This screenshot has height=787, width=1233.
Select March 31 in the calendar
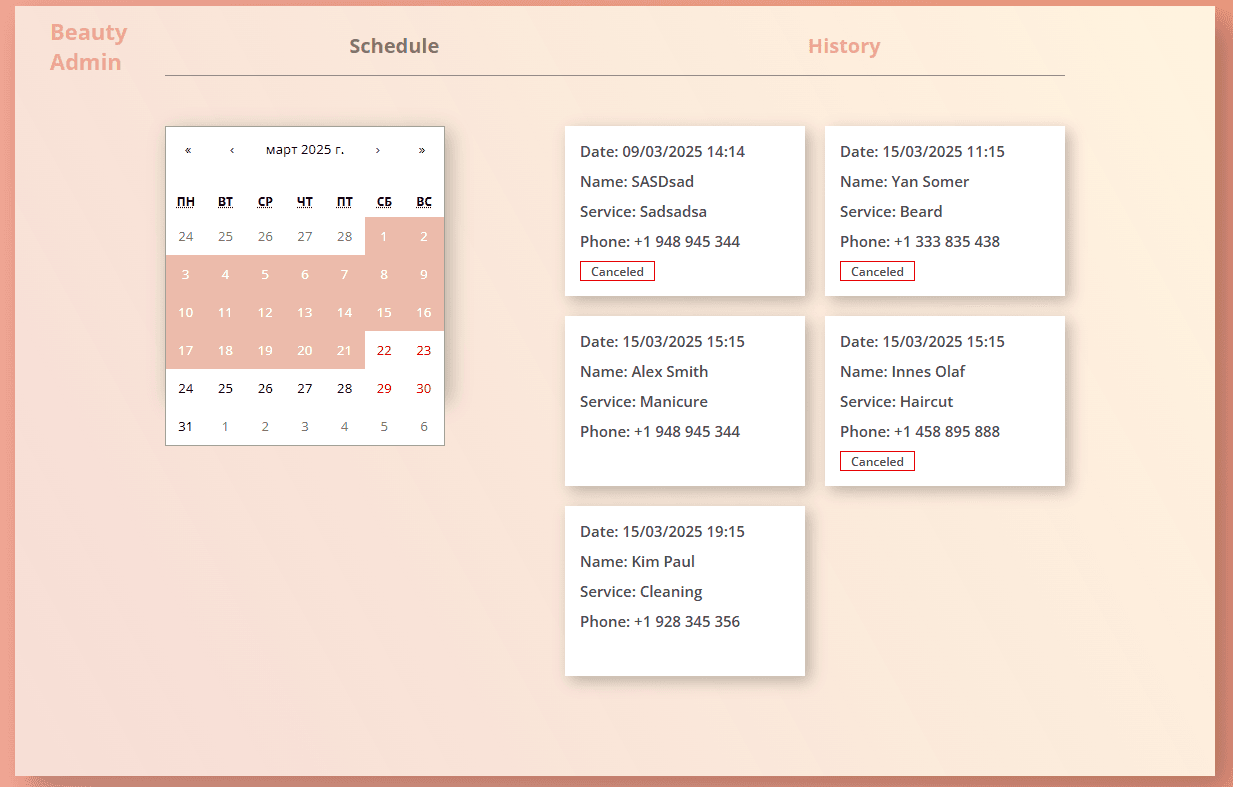pos(185,426)
